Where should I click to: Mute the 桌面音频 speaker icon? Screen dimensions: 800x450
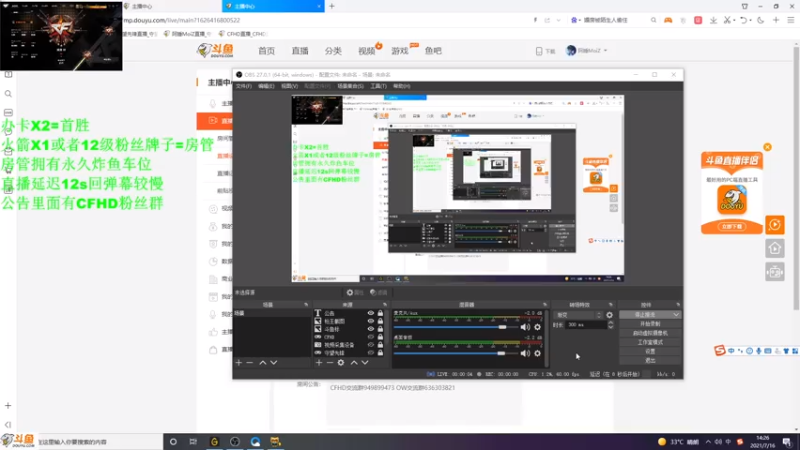pyautogui.click(x=525, y=353)
